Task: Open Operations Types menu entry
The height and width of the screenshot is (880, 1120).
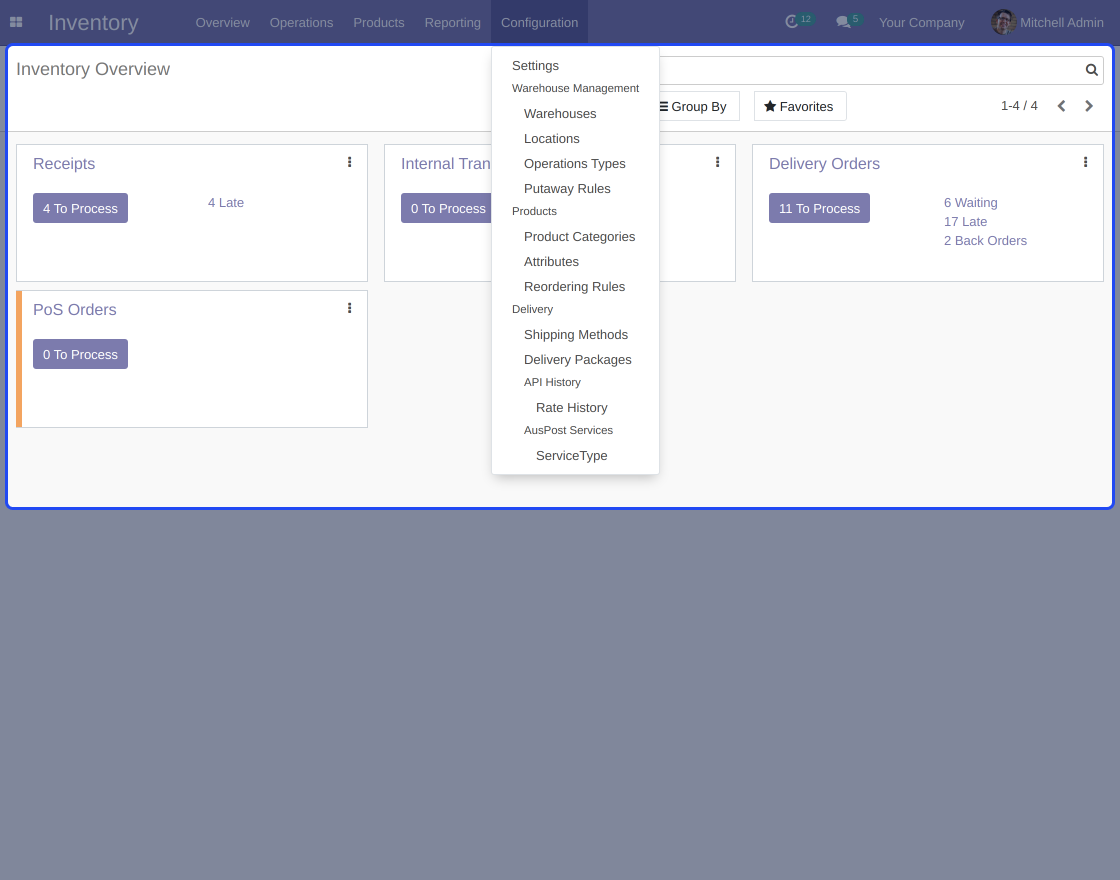Action: point(575,164)
